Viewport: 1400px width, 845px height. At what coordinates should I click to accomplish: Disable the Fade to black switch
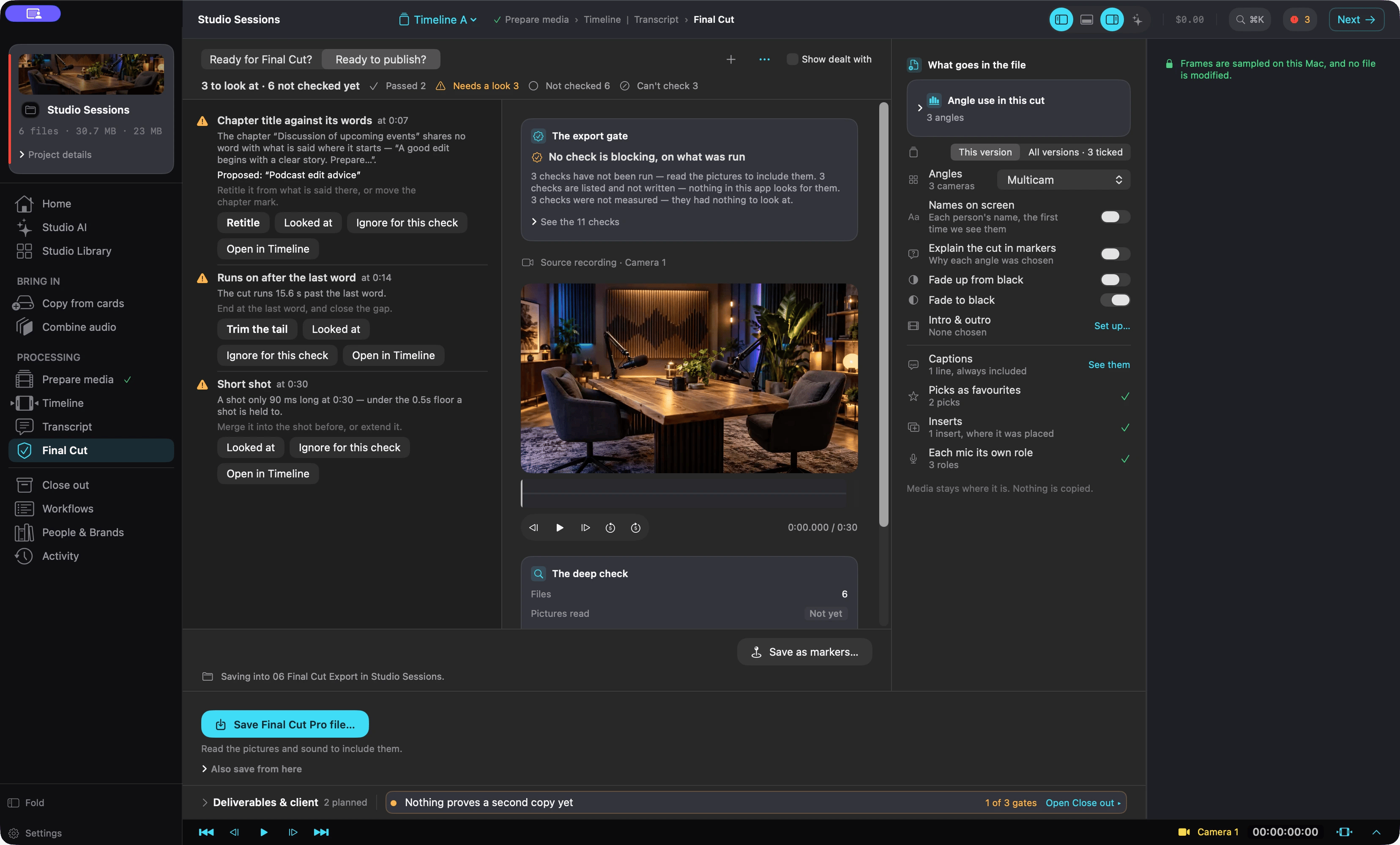(x=1115, y=300)
